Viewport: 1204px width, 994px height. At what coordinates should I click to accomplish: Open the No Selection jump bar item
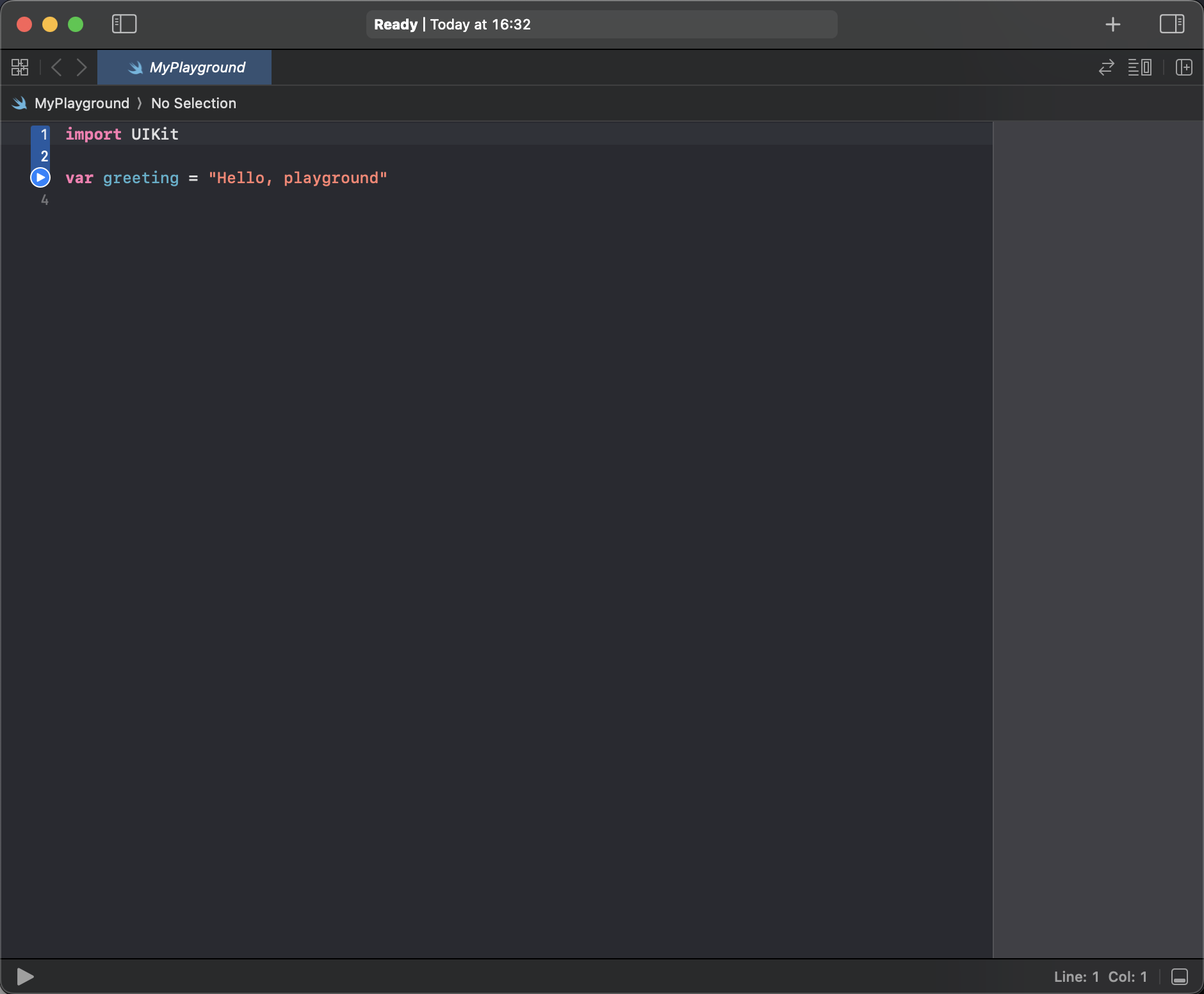(x=193, y=103)
